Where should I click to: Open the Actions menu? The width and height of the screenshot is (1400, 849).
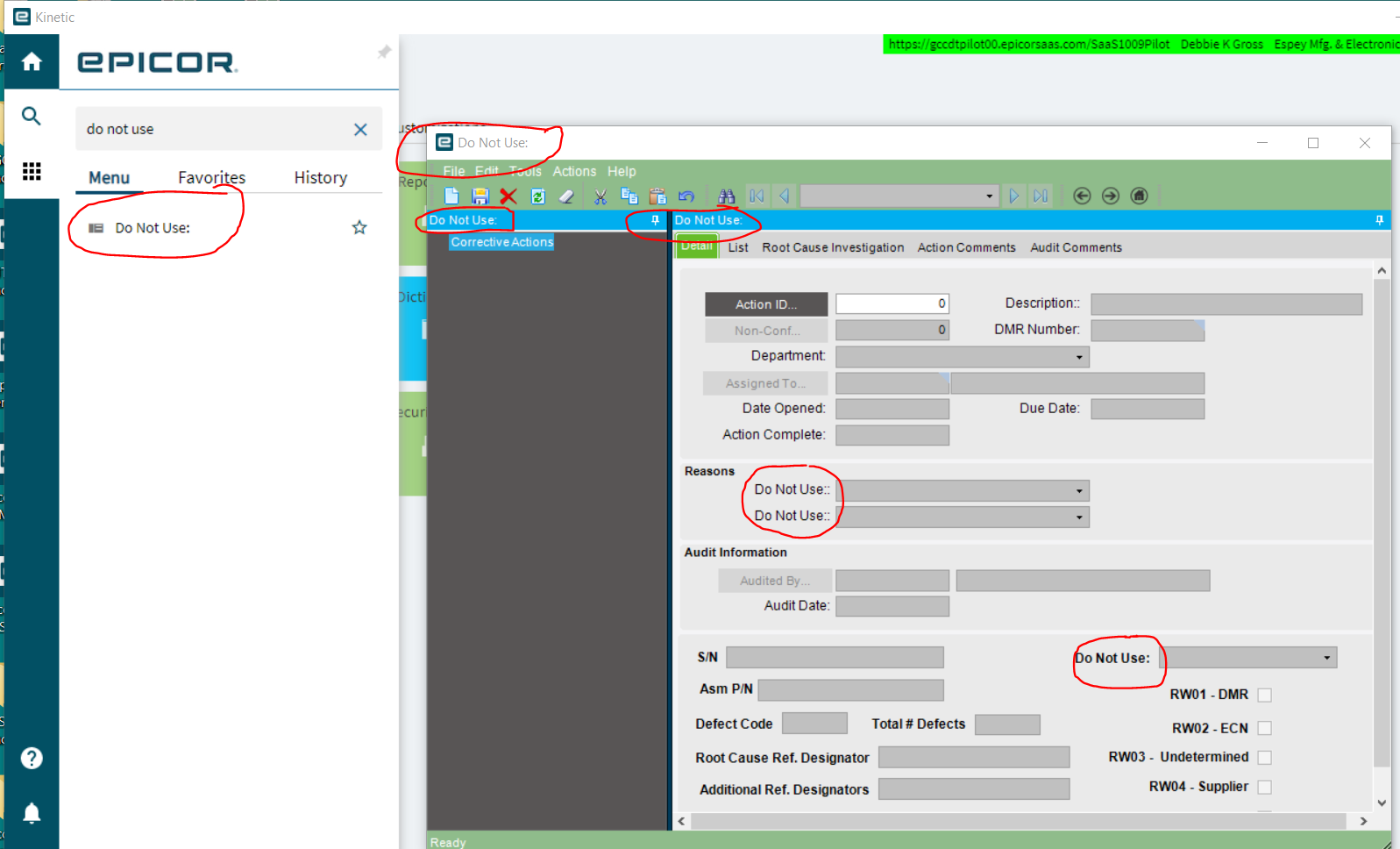(x=574, y=171)
